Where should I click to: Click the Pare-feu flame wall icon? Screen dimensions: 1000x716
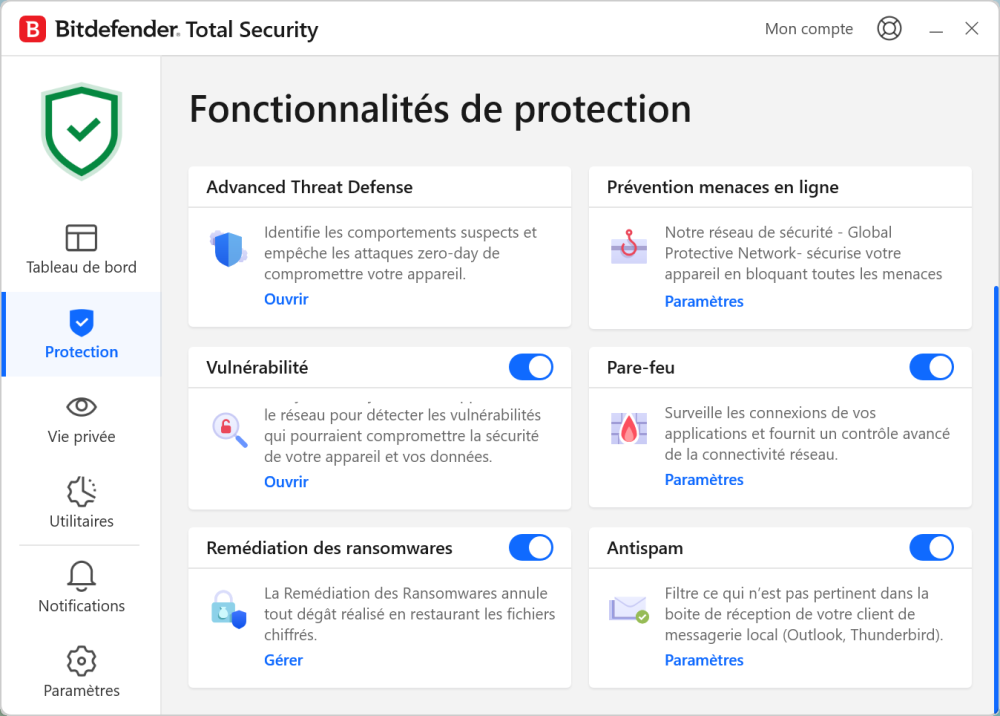[629, 428]
